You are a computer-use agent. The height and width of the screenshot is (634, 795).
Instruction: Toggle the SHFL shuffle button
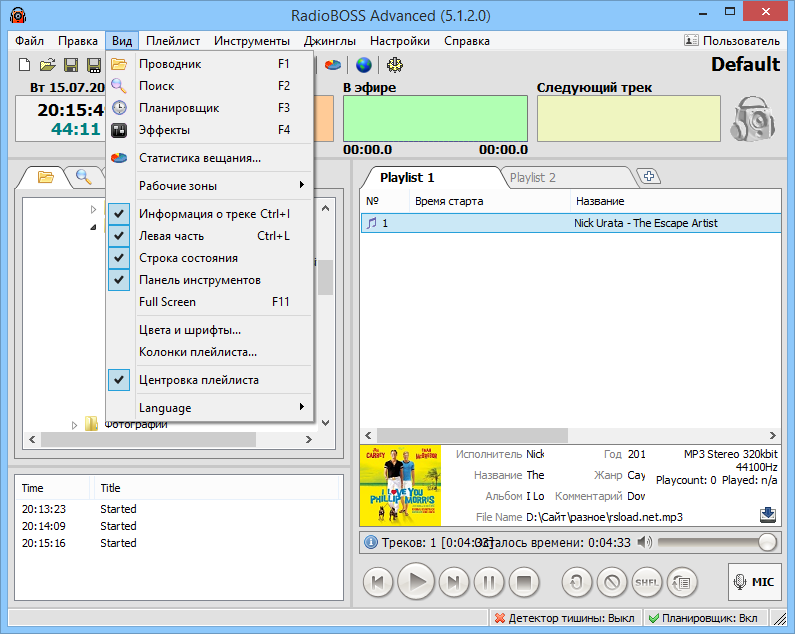647,582
